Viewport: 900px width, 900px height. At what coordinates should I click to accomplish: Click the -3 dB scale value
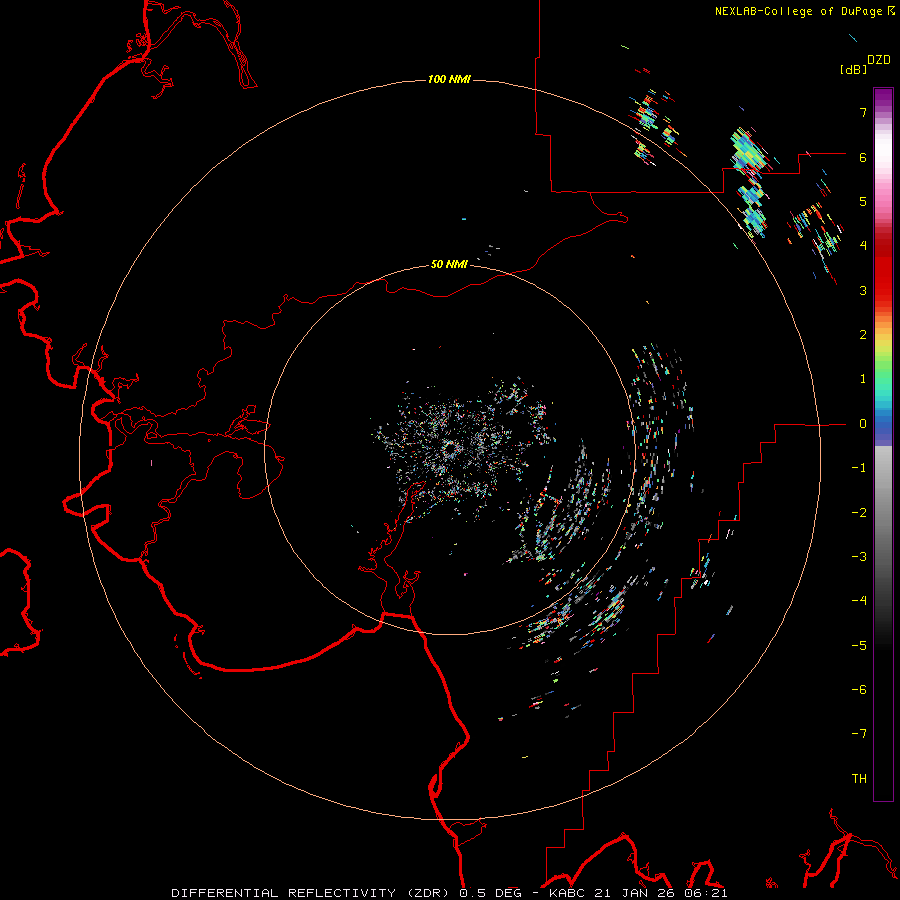point(859,557)
